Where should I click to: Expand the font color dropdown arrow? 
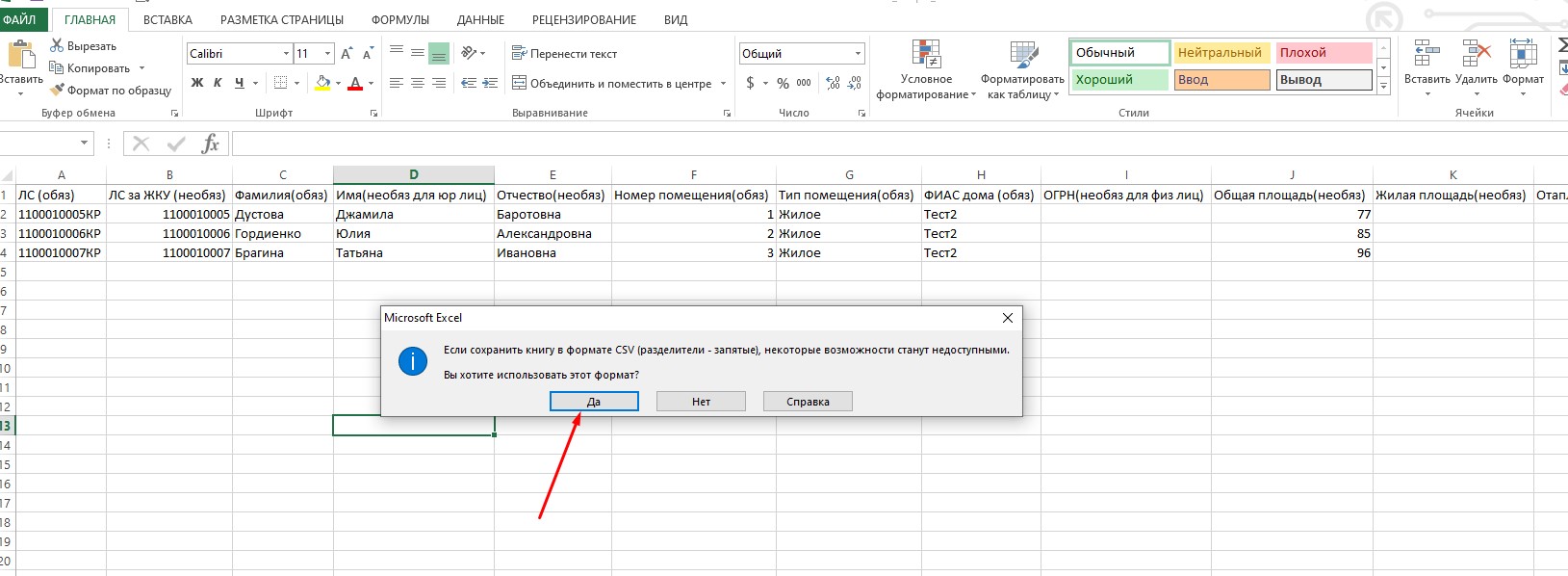coord(371,84)
